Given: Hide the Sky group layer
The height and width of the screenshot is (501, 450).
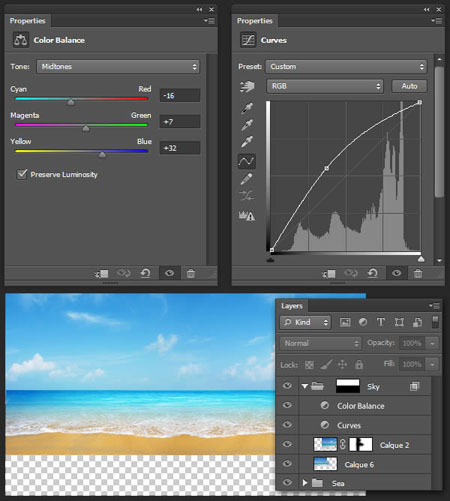Looking at the screenshot, I should [287, 386].
